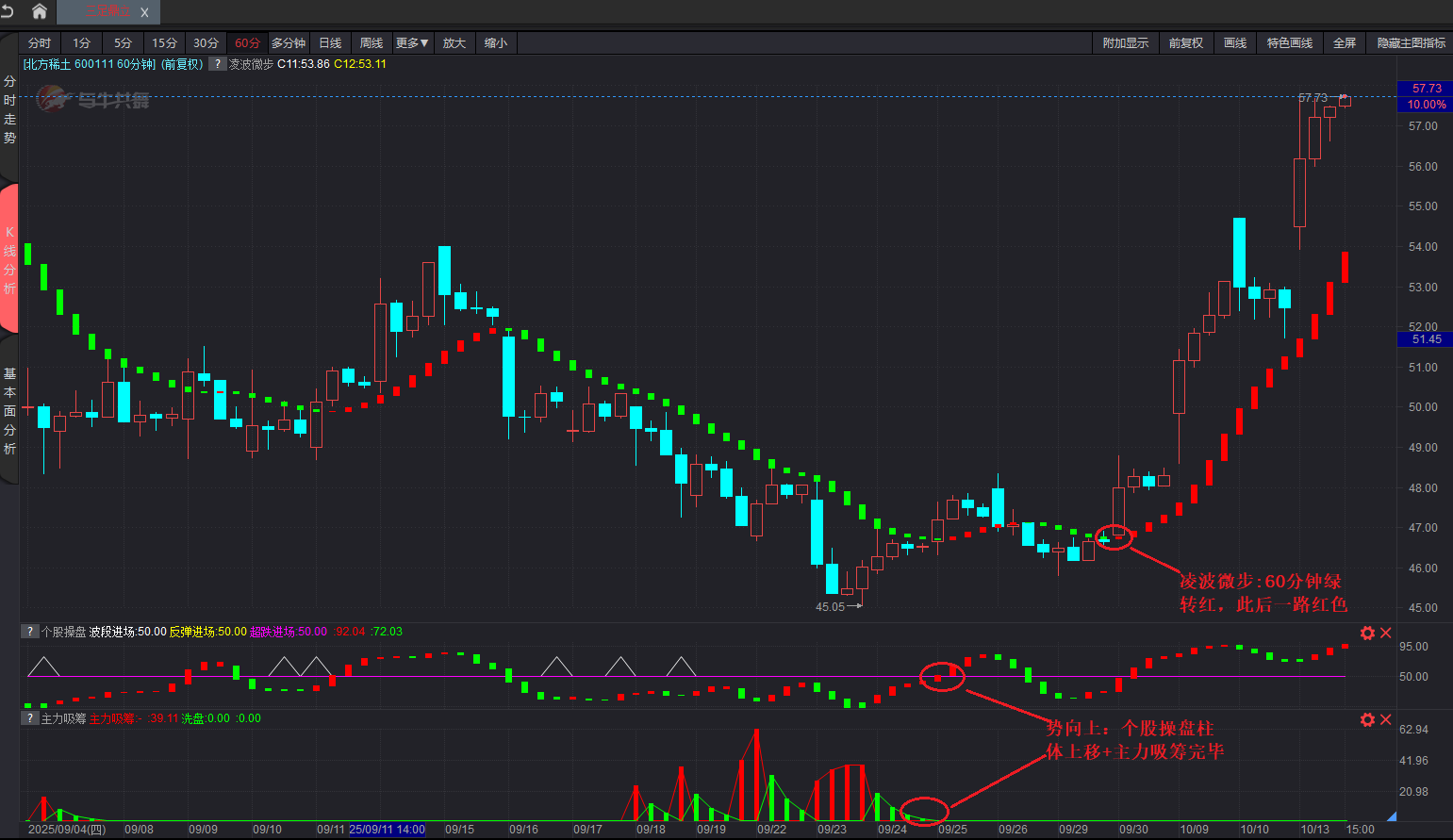Expand the 更多 period dropdown
The width and height of the screenshot is (1453, 840).
(412, 43)
